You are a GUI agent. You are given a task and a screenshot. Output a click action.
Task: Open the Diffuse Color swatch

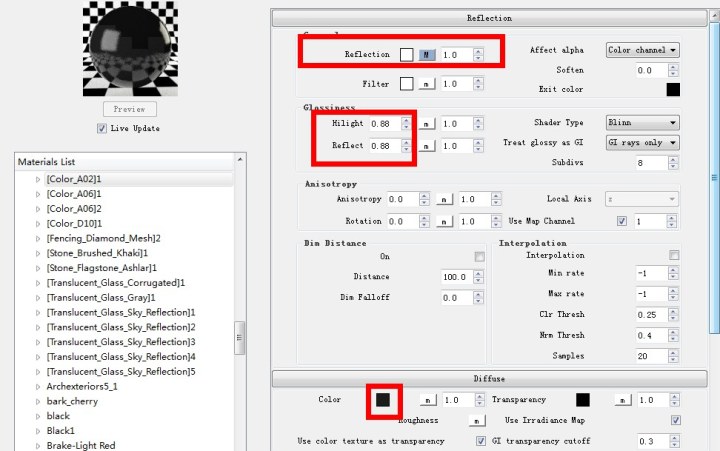point(383,400)
